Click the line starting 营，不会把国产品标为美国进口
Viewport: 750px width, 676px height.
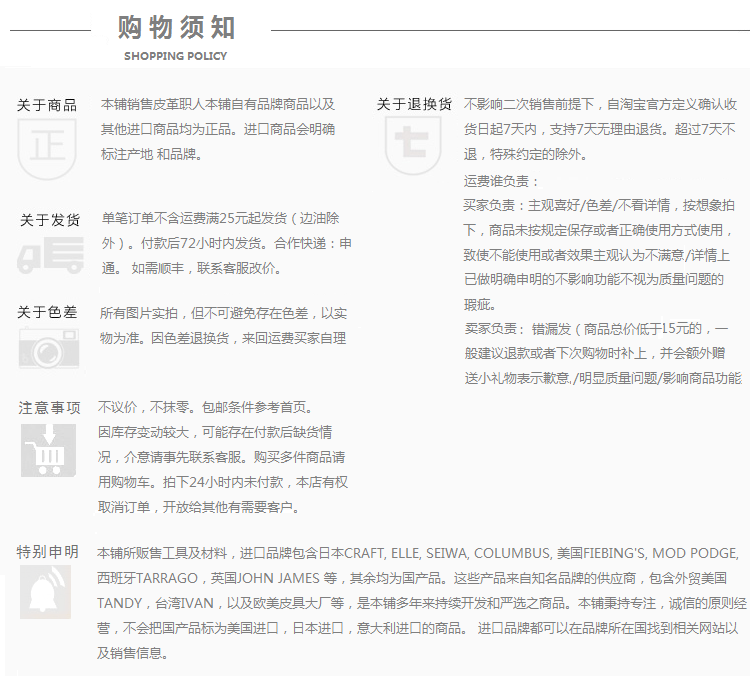(x=418, y=628)
